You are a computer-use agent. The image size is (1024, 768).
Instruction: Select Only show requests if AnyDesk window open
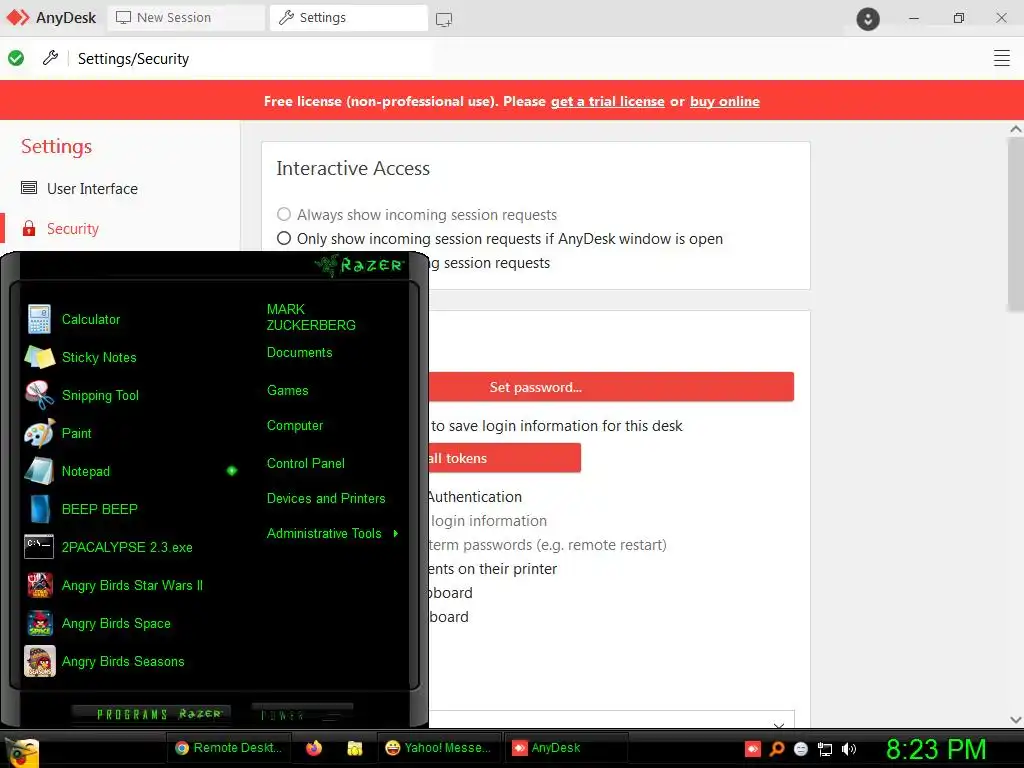tap(283, 238)
